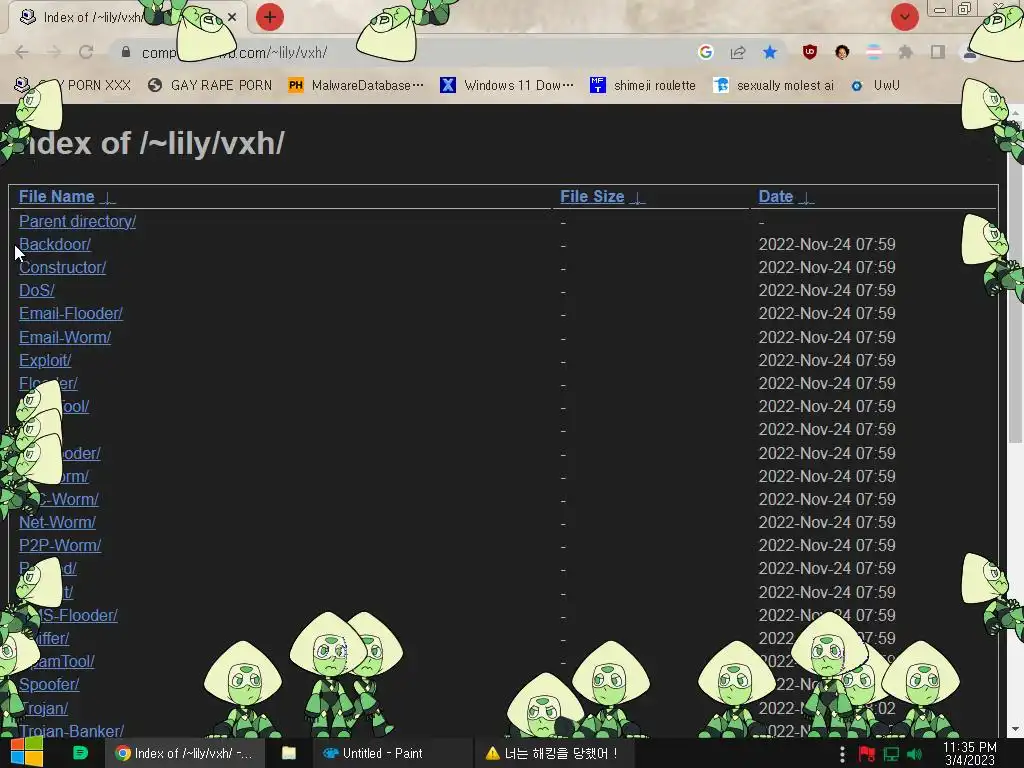Open the Exploit/ folder link
The height and width of the screenshot is (768, 1024).
tap(44, 360)
